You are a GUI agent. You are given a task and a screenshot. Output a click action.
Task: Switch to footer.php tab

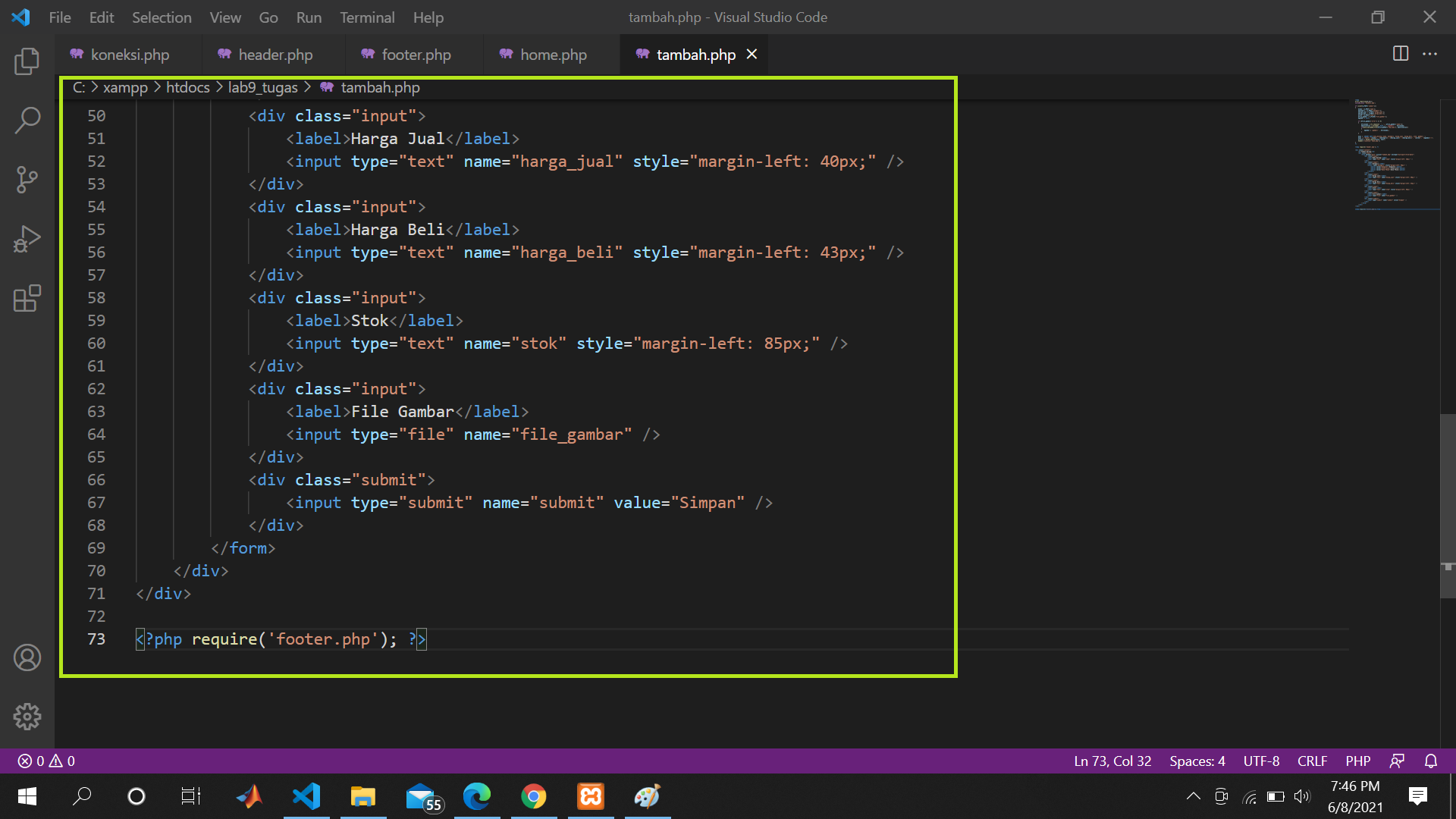pos(415,54)
